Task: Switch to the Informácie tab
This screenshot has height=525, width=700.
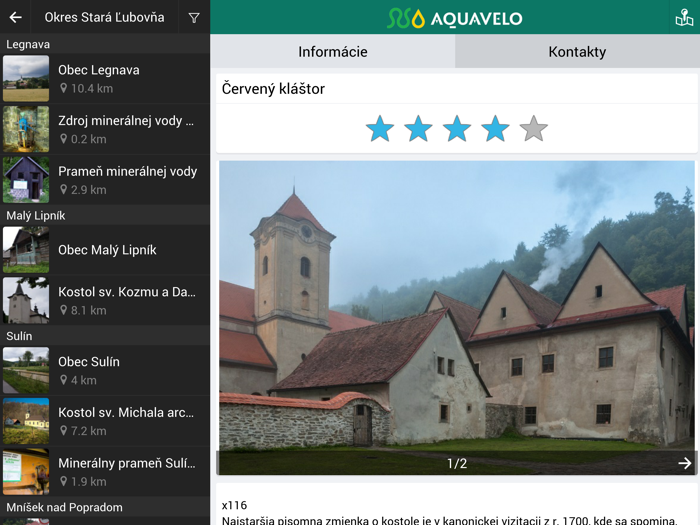Action: (333, 51)
